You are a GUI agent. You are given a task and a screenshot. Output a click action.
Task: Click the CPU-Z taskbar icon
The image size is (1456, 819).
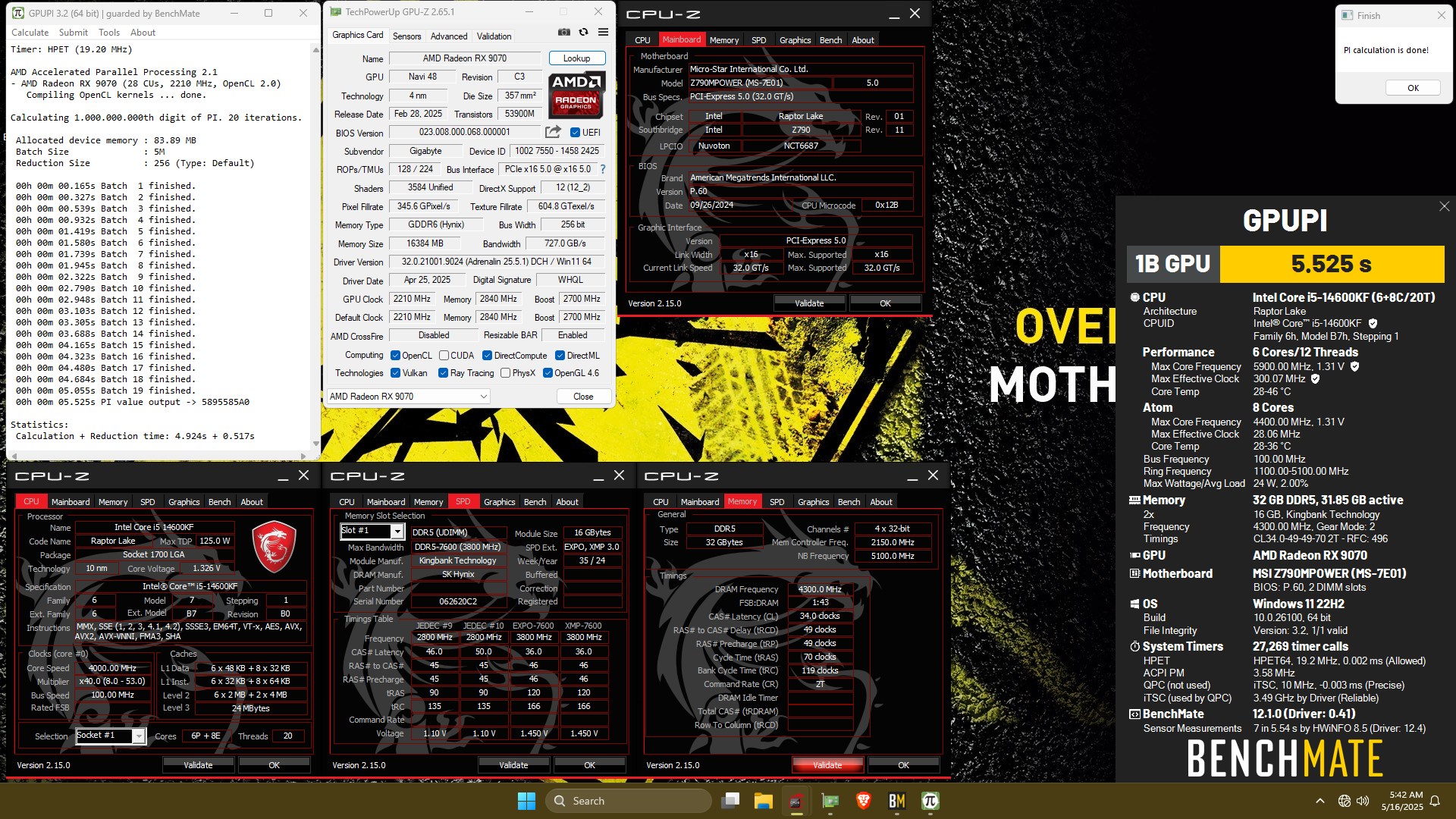796,801
